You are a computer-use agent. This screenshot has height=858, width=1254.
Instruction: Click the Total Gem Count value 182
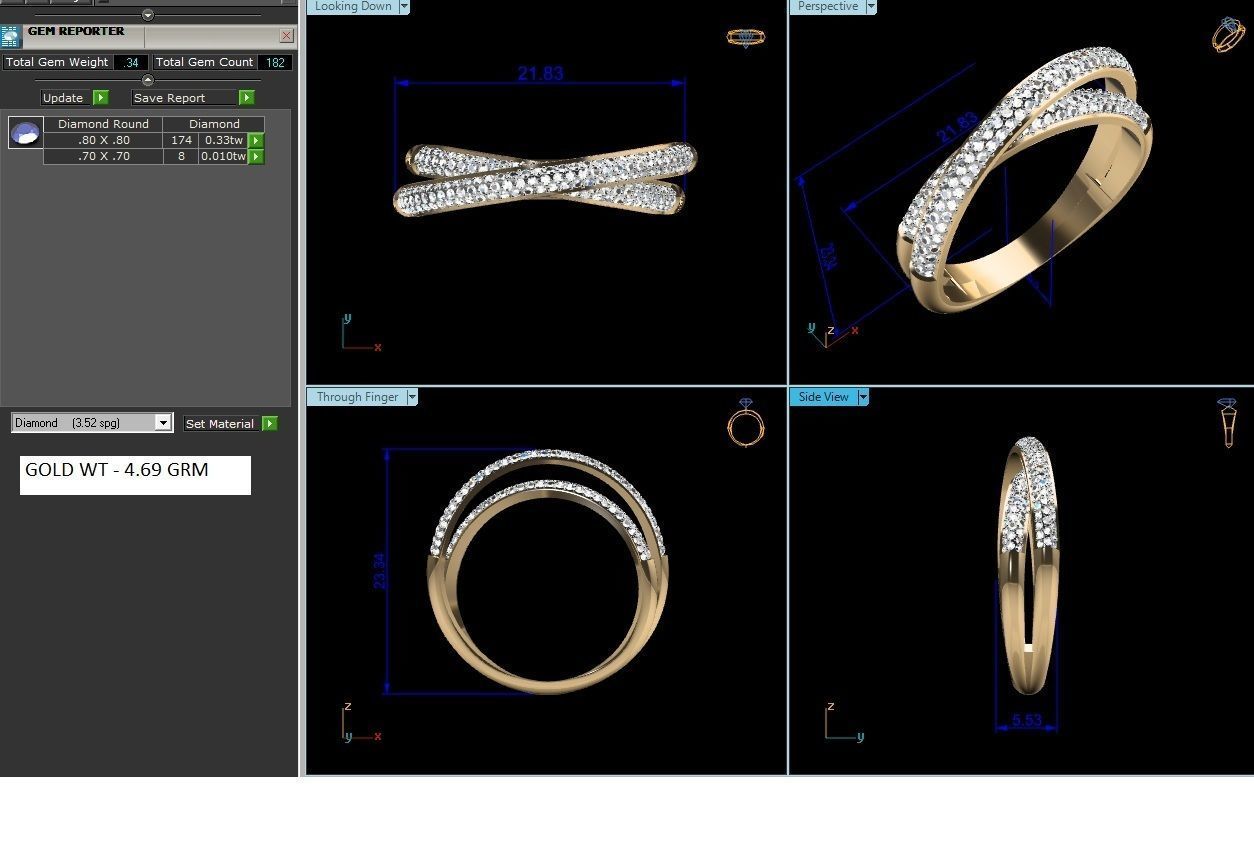click(x=275, y=62)
